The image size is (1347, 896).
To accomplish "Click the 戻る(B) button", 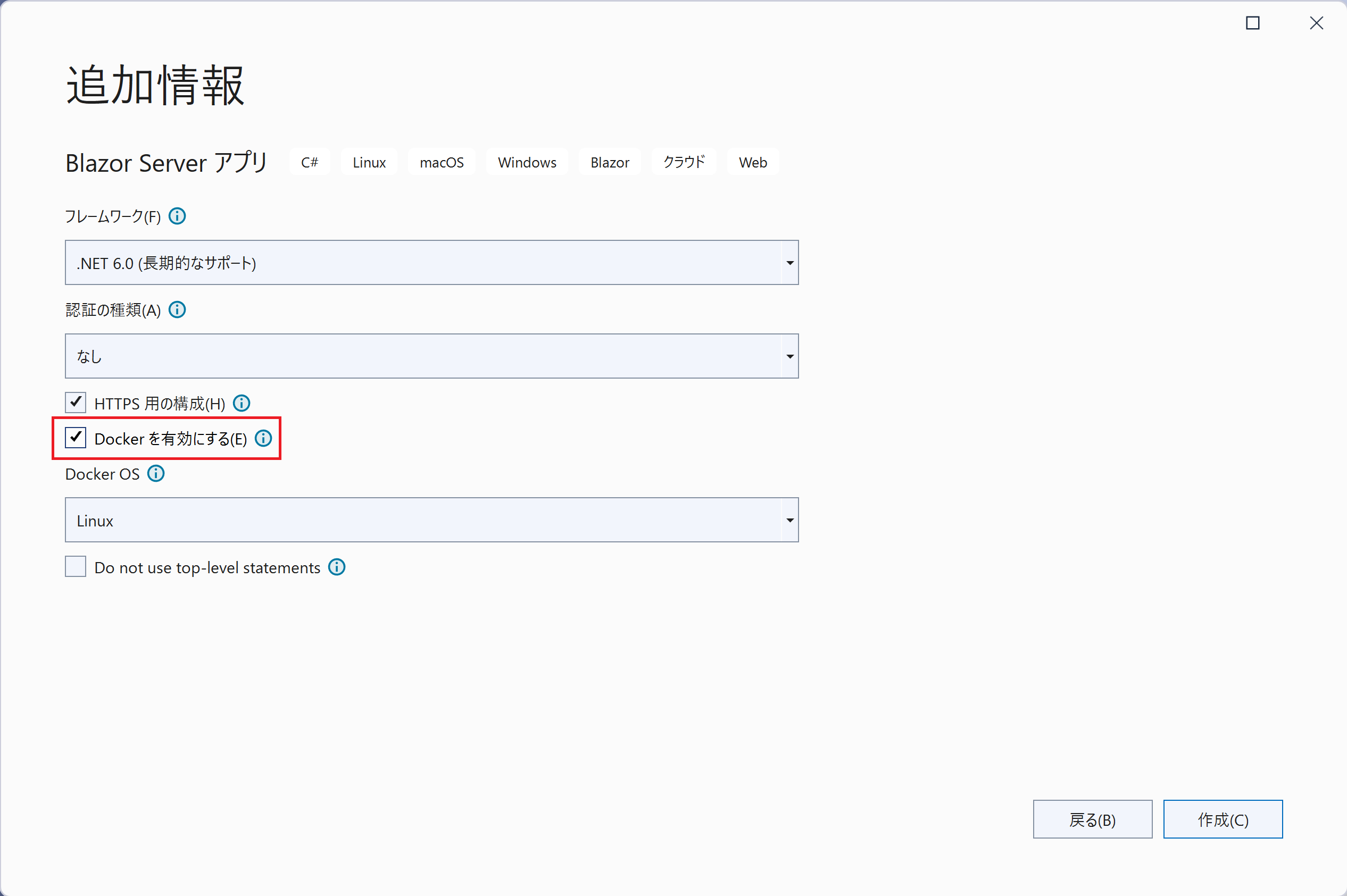I will (1093, 819).
